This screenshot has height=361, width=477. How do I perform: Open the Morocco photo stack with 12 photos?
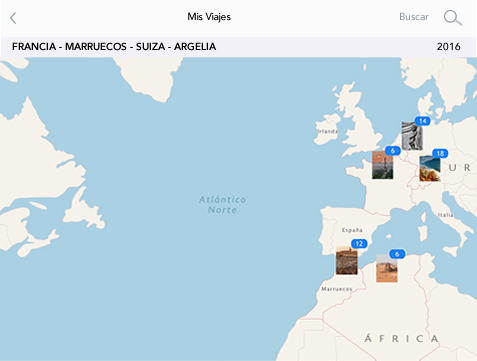(347, 261)
